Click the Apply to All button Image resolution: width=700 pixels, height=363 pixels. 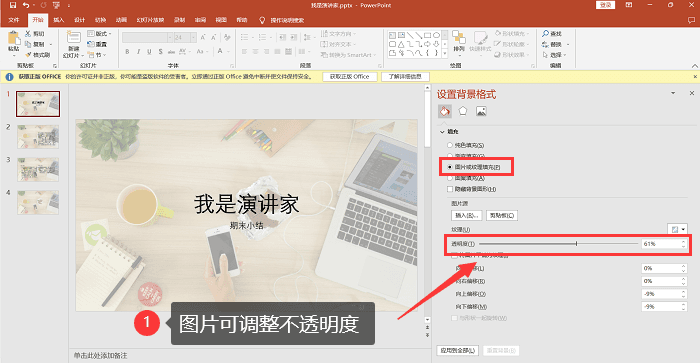click(x=458, y=350)
